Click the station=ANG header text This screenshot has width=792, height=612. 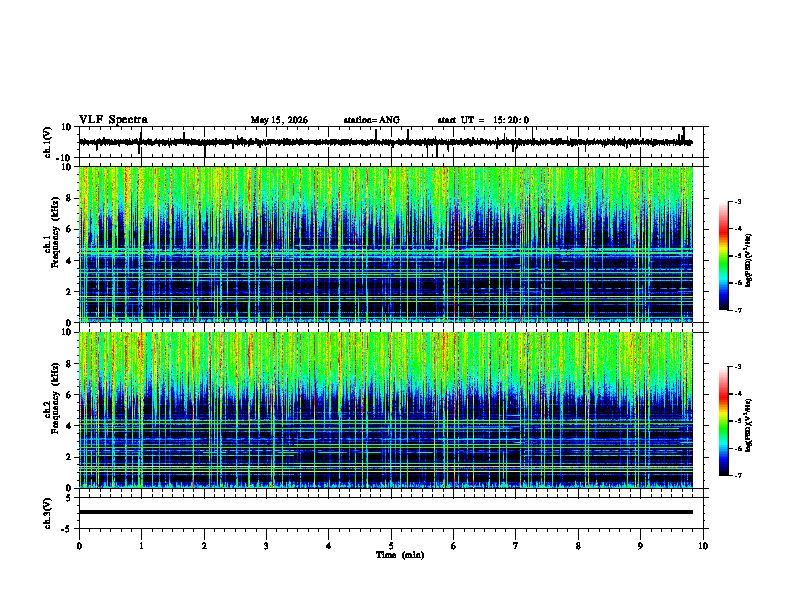coord(372,120)
